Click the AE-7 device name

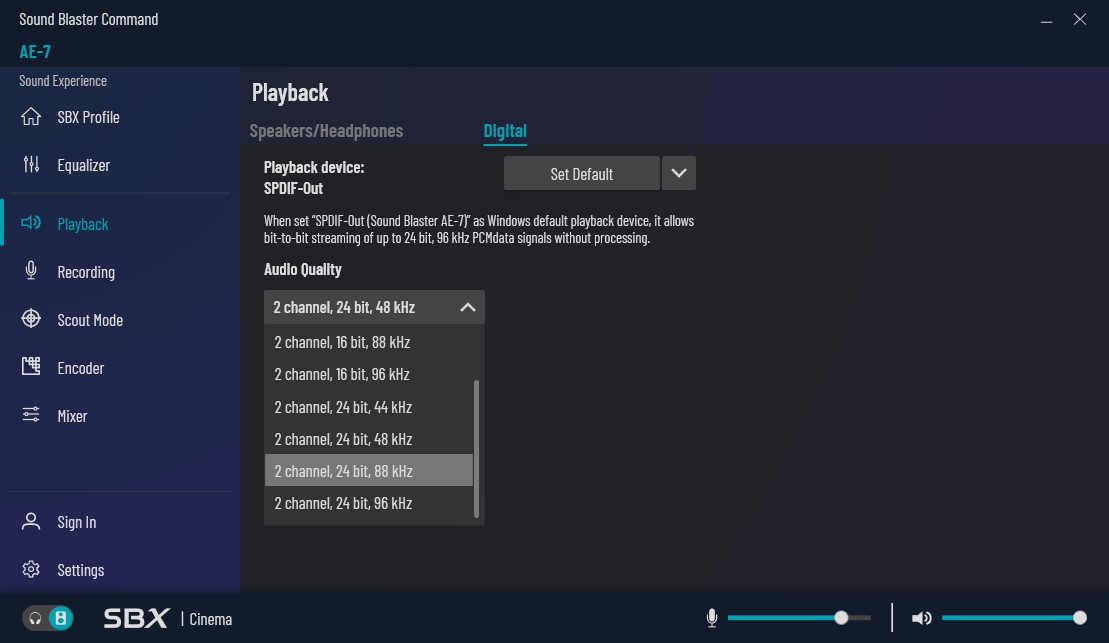click(35, 51)
